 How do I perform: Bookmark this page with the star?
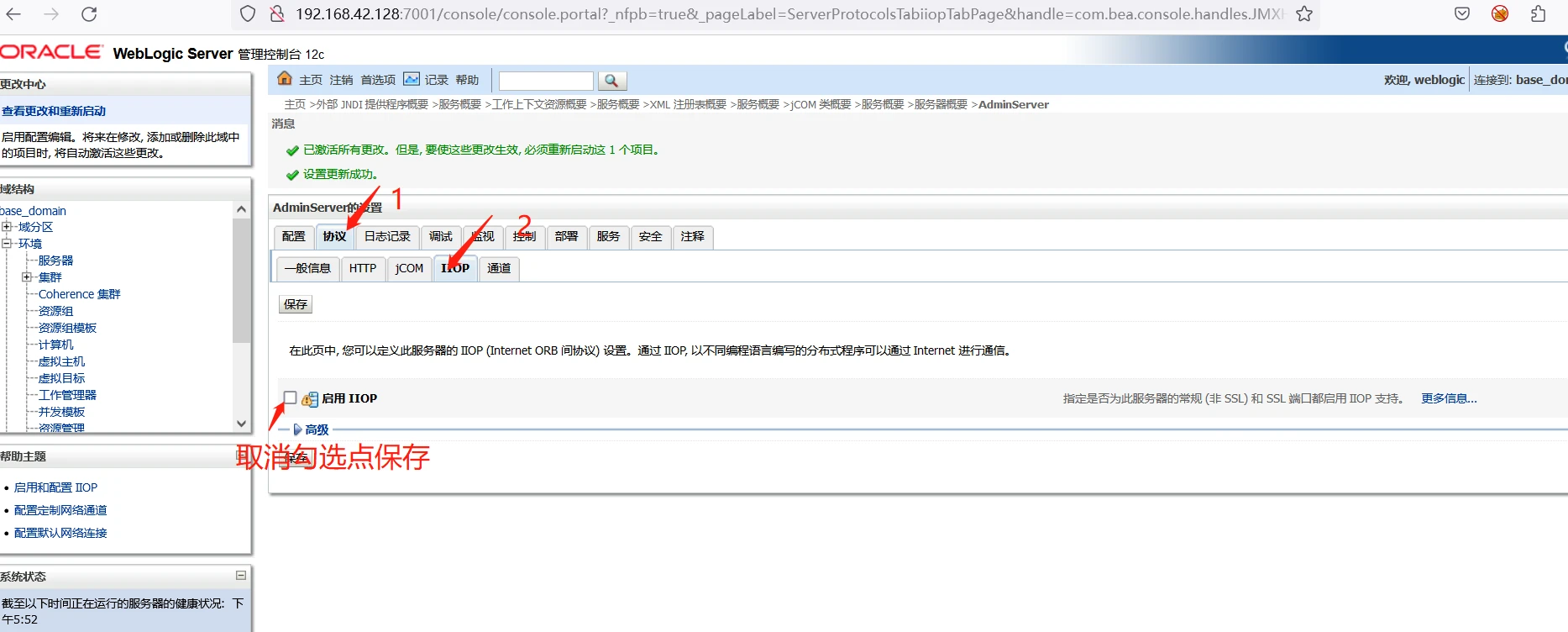[x=1304, y=13]
